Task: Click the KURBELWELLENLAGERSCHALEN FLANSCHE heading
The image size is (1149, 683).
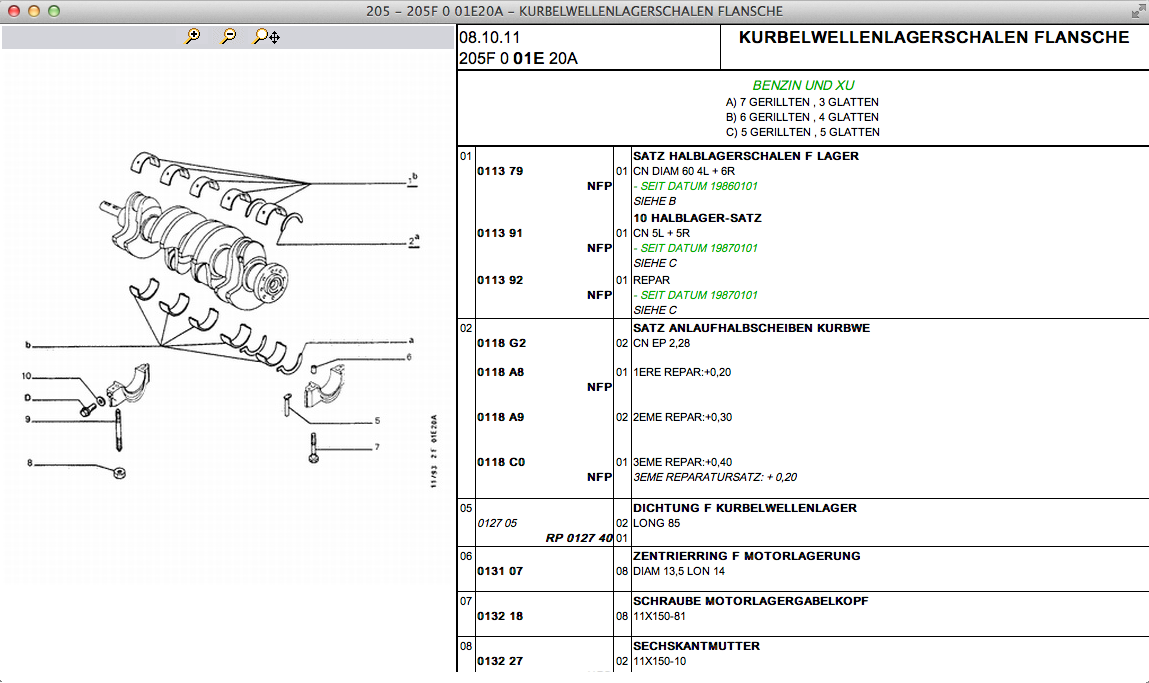Action: pyautogui.click(x=933, y=38)
